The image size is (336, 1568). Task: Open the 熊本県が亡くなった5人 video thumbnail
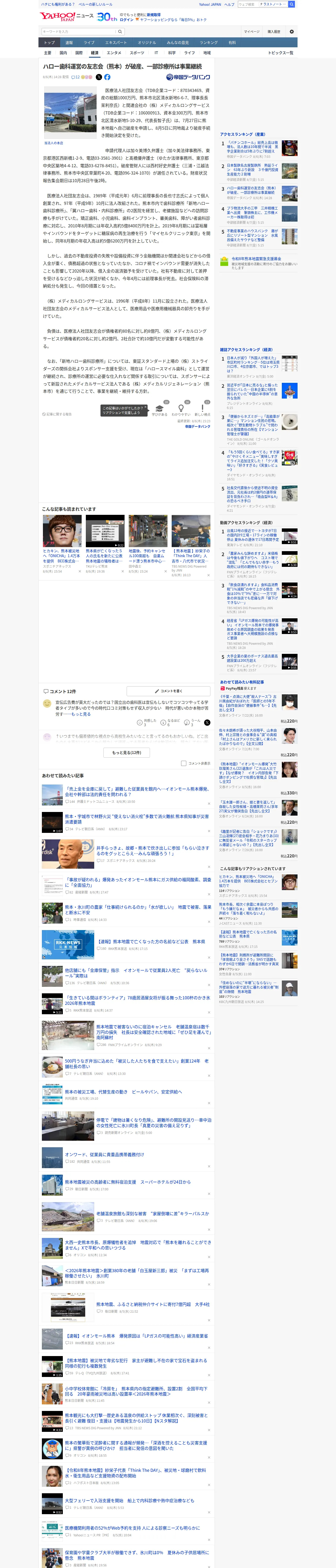pos(105,531)
